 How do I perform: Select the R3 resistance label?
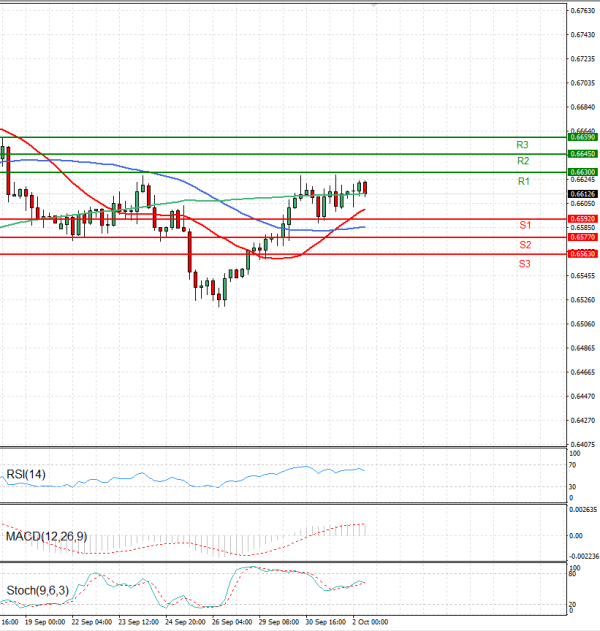pos(523,145)
